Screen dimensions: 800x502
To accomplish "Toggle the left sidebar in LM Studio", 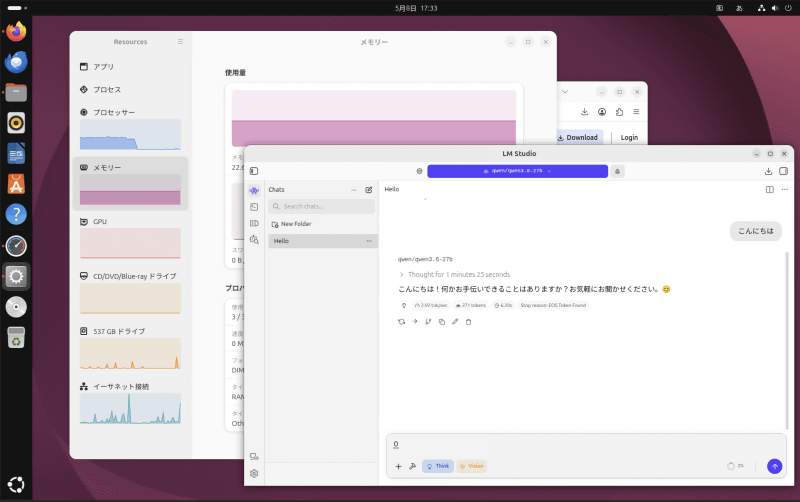I will click(x=254, y=171).
